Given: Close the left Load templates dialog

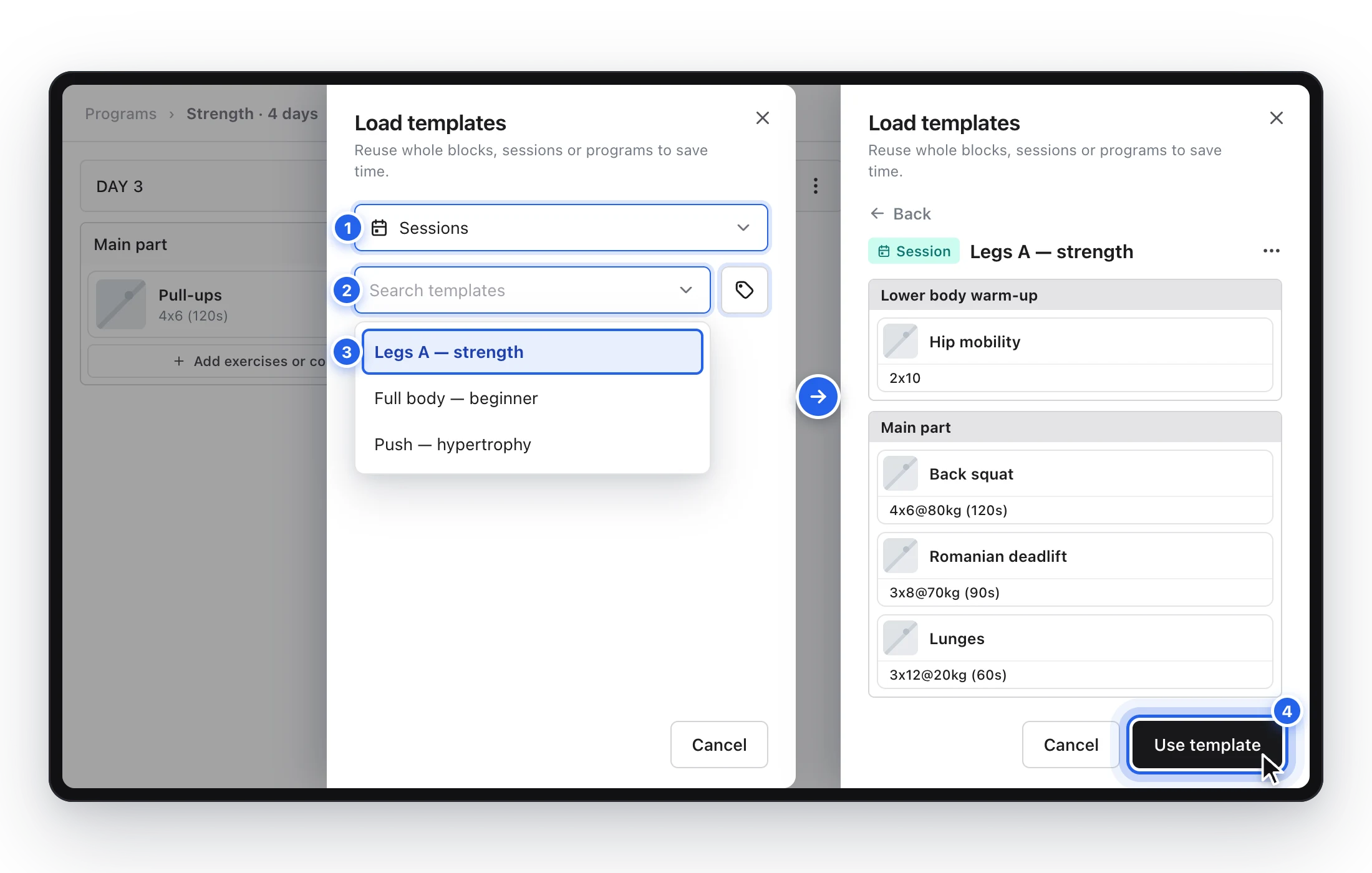Looking at the screenshot, I should (762, 118).
